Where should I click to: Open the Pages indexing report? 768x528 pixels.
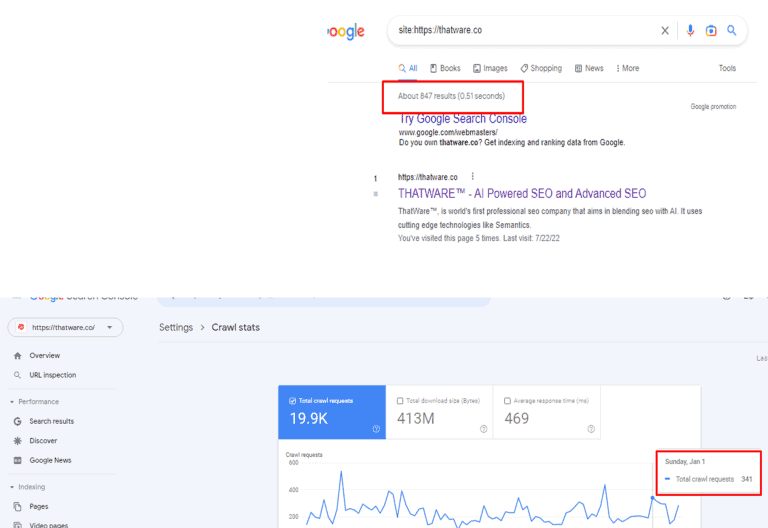(39, 506)
